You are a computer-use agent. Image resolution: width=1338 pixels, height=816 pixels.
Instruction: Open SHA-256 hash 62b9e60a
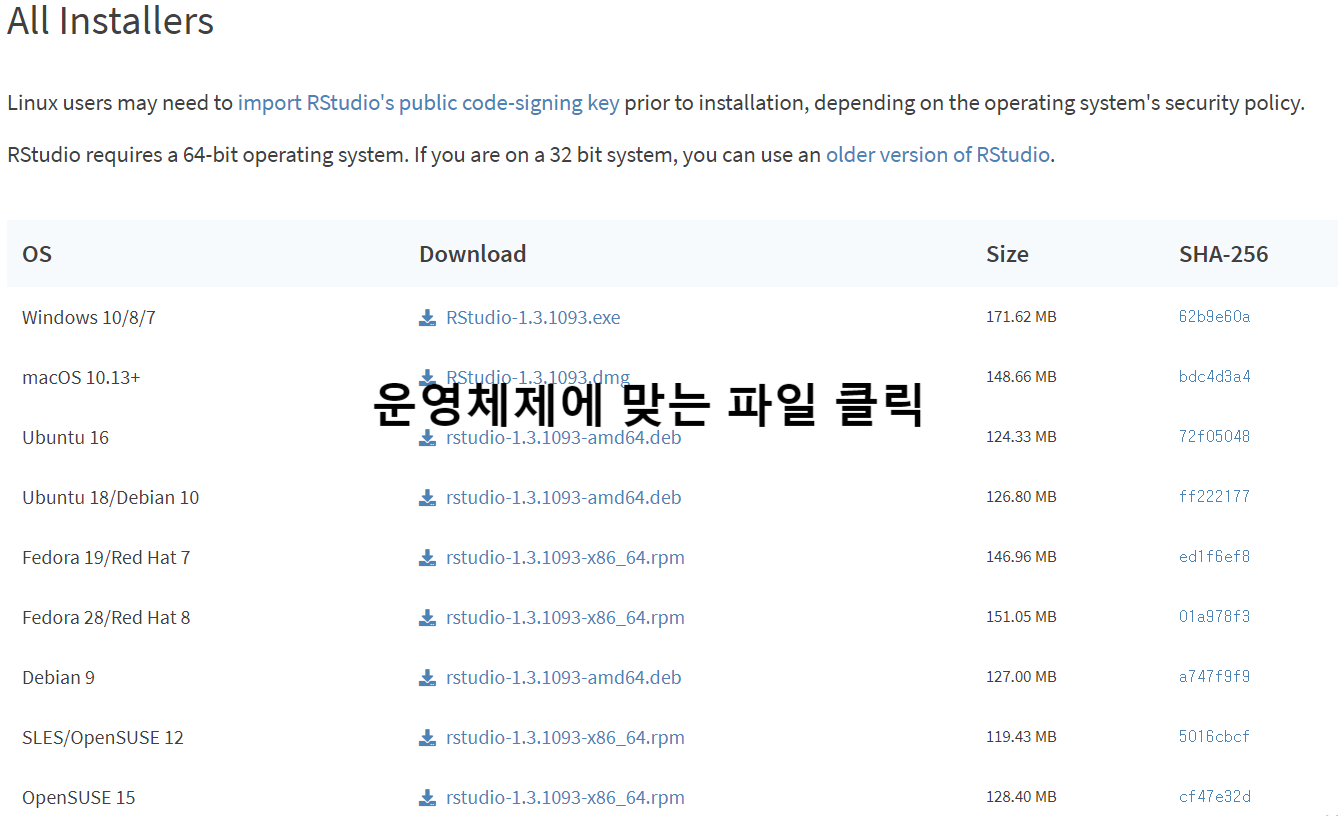coord(1214,317)
